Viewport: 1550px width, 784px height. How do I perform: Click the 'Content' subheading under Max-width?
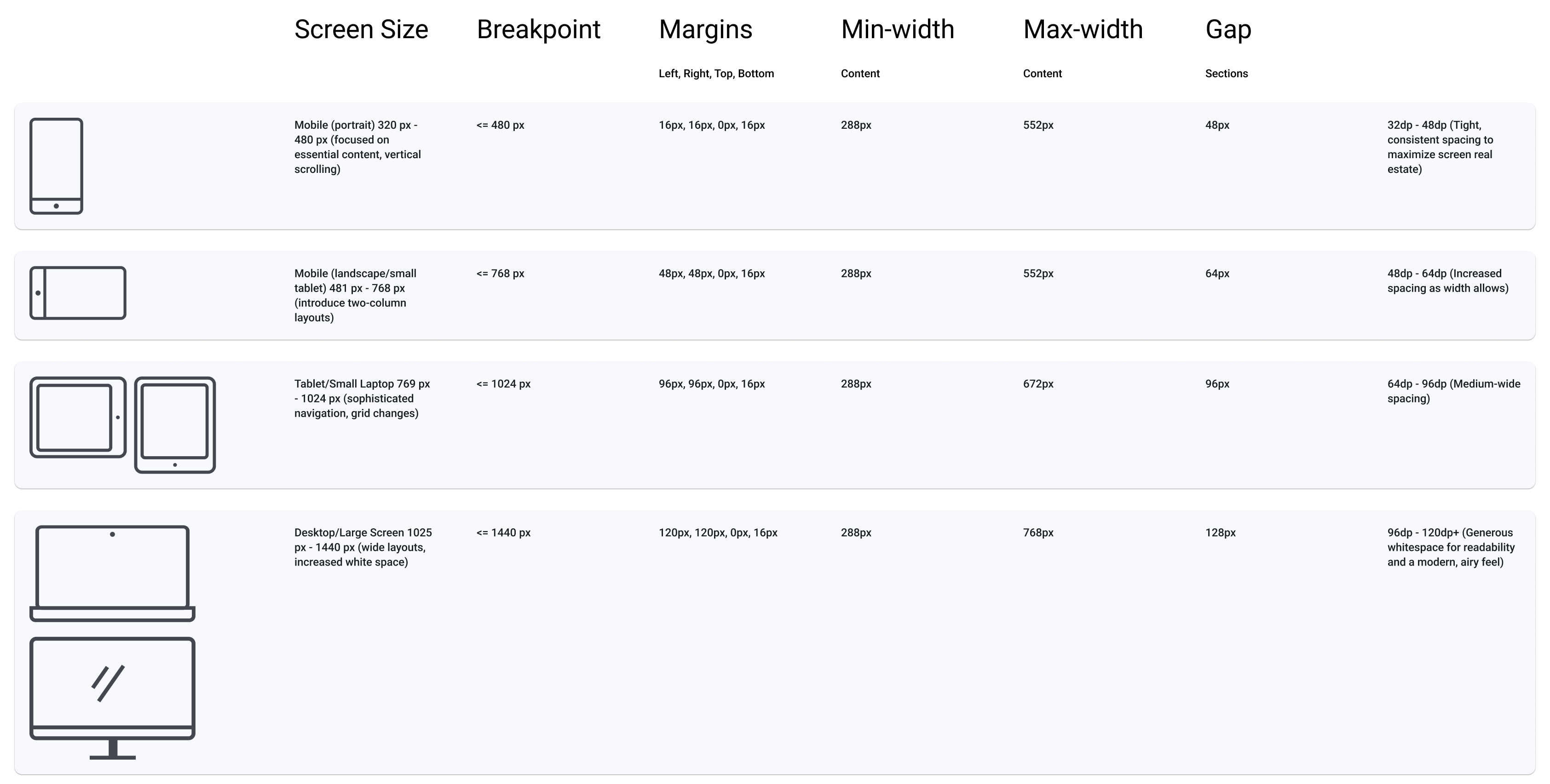pos(1042,74)
